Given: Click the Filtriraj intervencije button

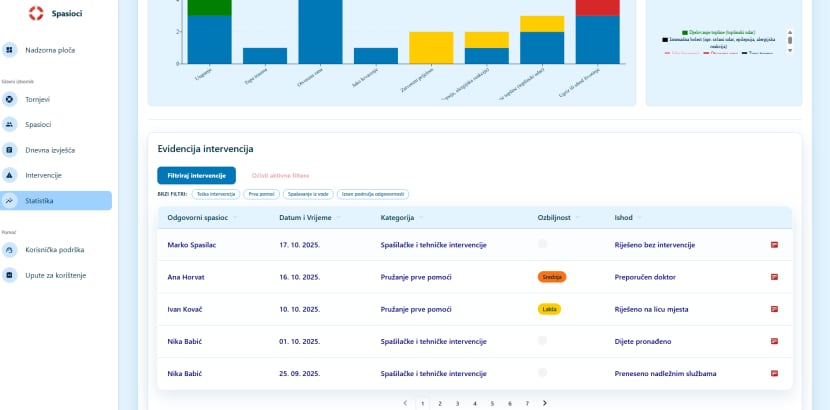Looking at the screenshot, I should (196, 176).
